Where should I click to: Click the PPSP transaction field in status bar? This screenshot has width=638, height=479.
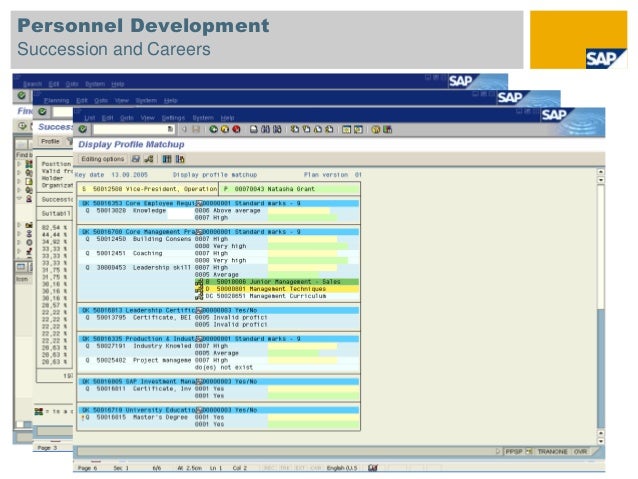pos(514,451)
